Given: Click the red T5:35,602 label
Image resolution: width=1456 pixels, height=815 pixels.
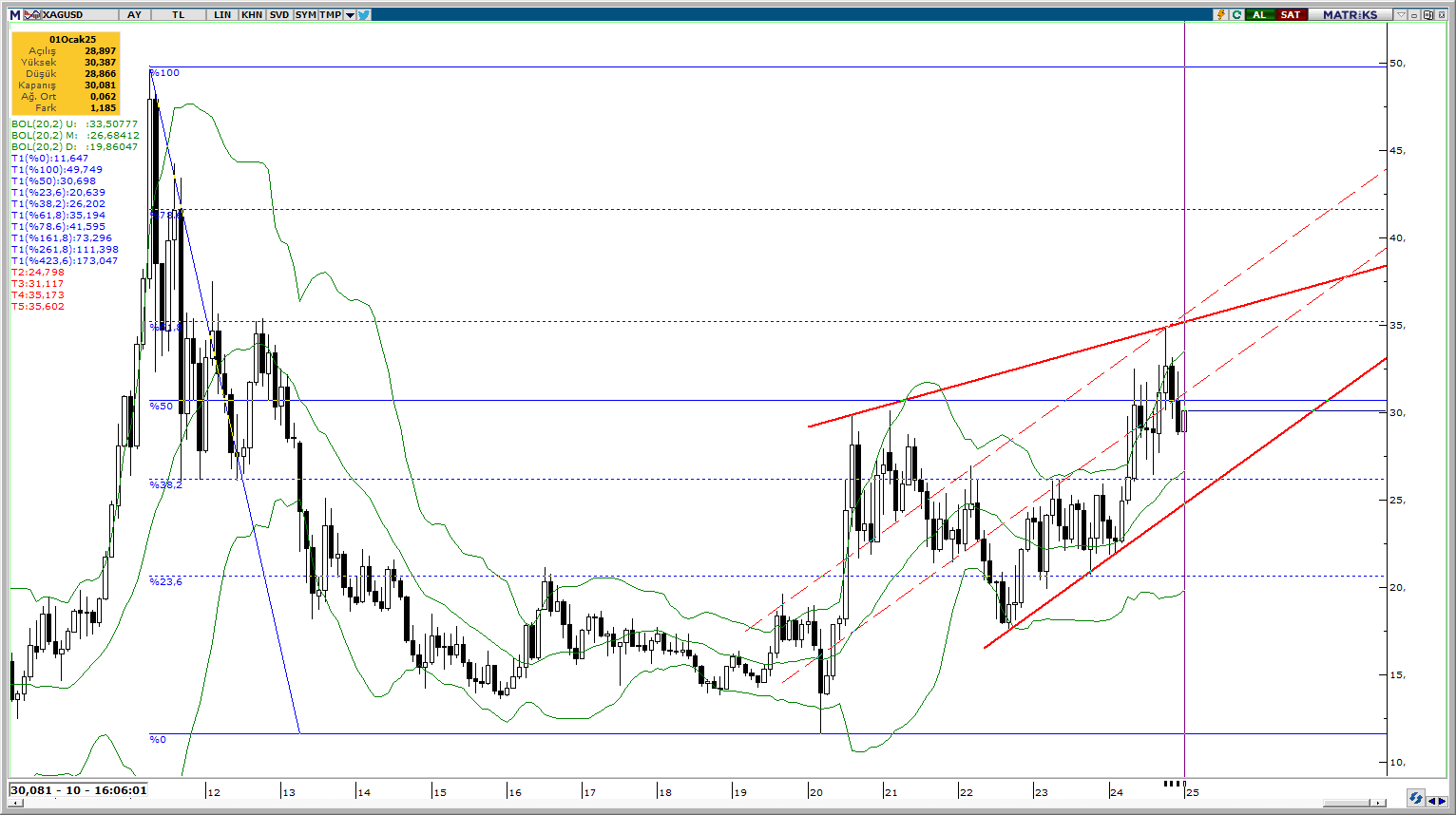Looking at the screenshot, I should [x=38, y=307].
